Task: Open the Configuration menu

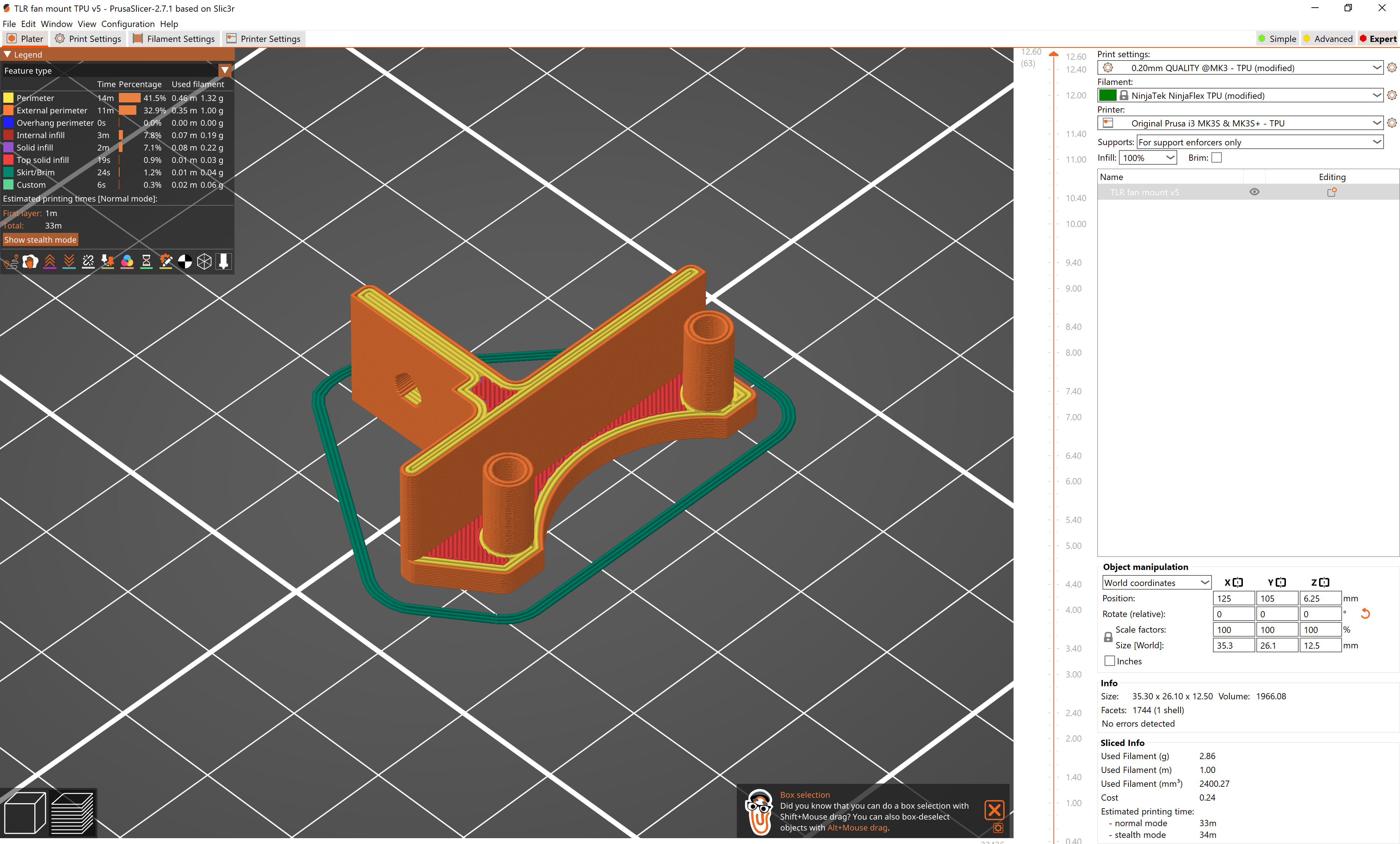Action: [128, 24]
